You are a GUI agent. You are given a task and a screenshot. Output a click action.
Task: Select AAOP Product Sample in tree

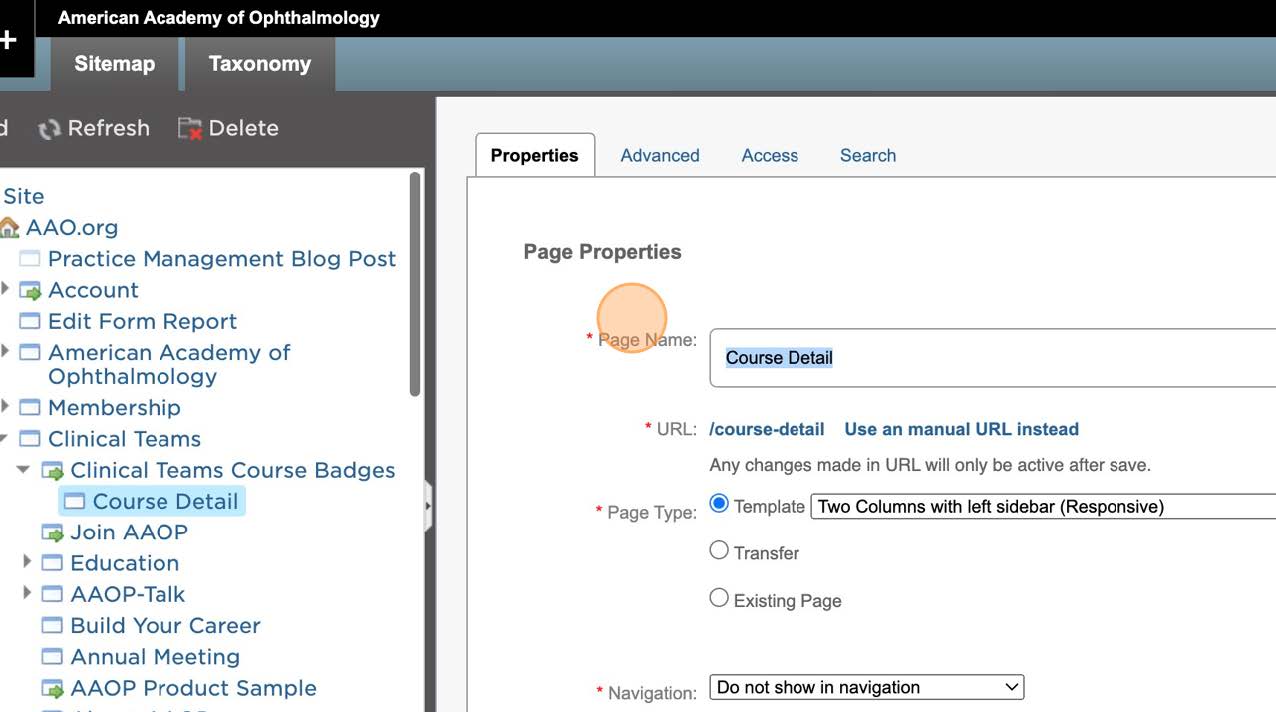(193, 689)
